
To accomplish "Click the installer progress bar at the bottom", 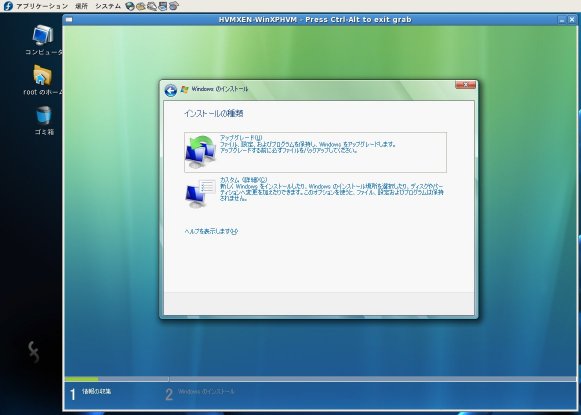I will tap(320, 379).
